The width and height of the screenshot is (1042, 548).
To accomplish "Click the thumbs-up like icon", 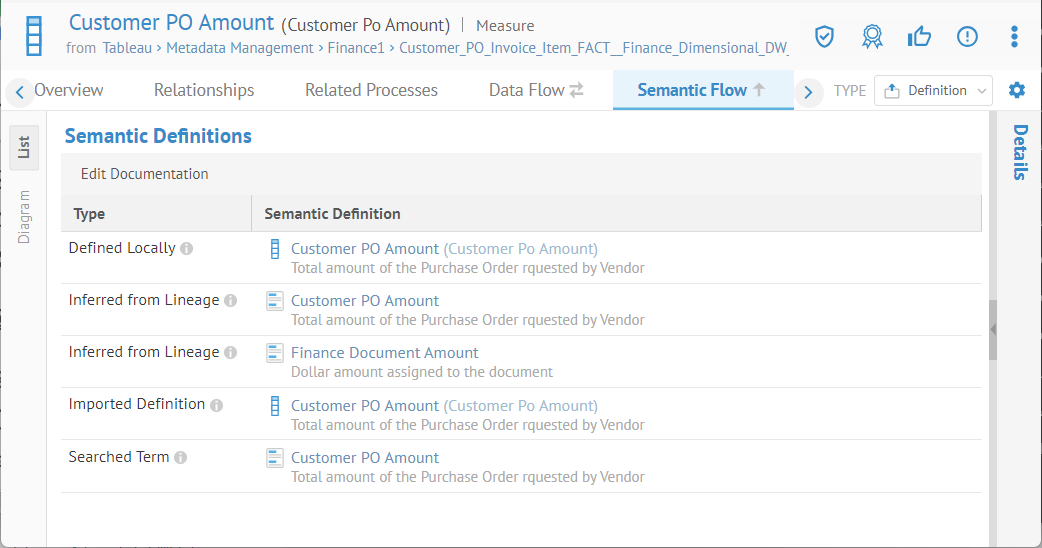I will [x=919, y=37].
